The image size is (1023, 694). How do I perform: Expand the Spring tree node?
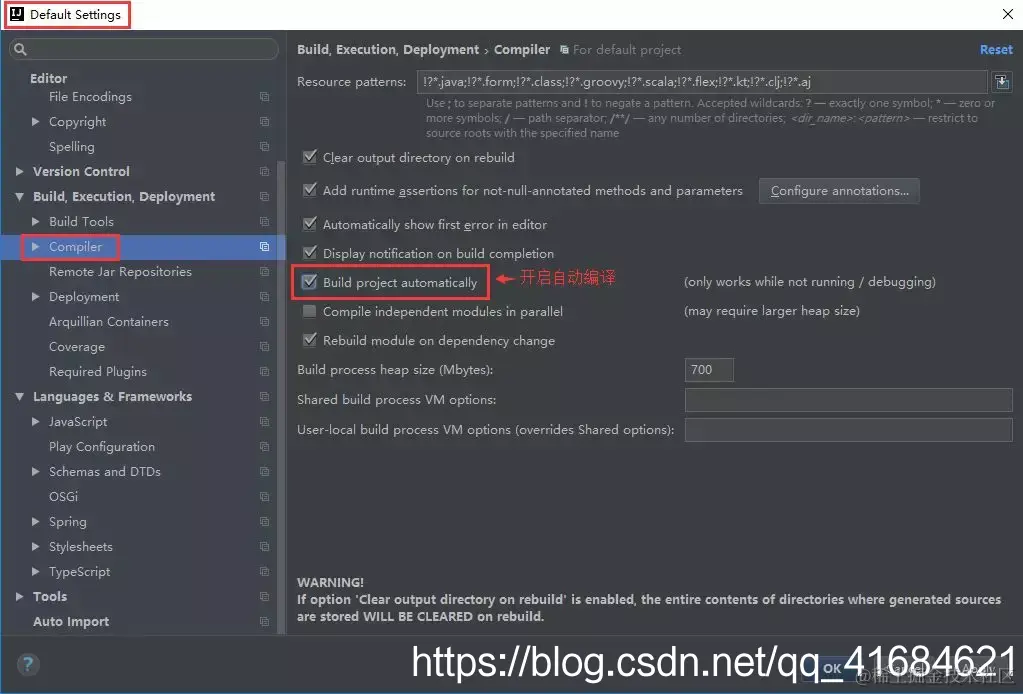click(36, 522)
